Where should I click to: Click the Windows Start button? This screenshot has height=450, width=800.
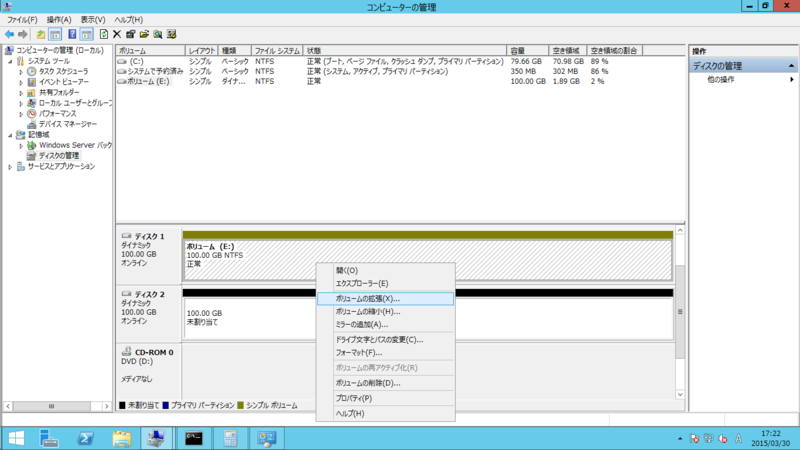pyautogui.click(x=16, y=438)
